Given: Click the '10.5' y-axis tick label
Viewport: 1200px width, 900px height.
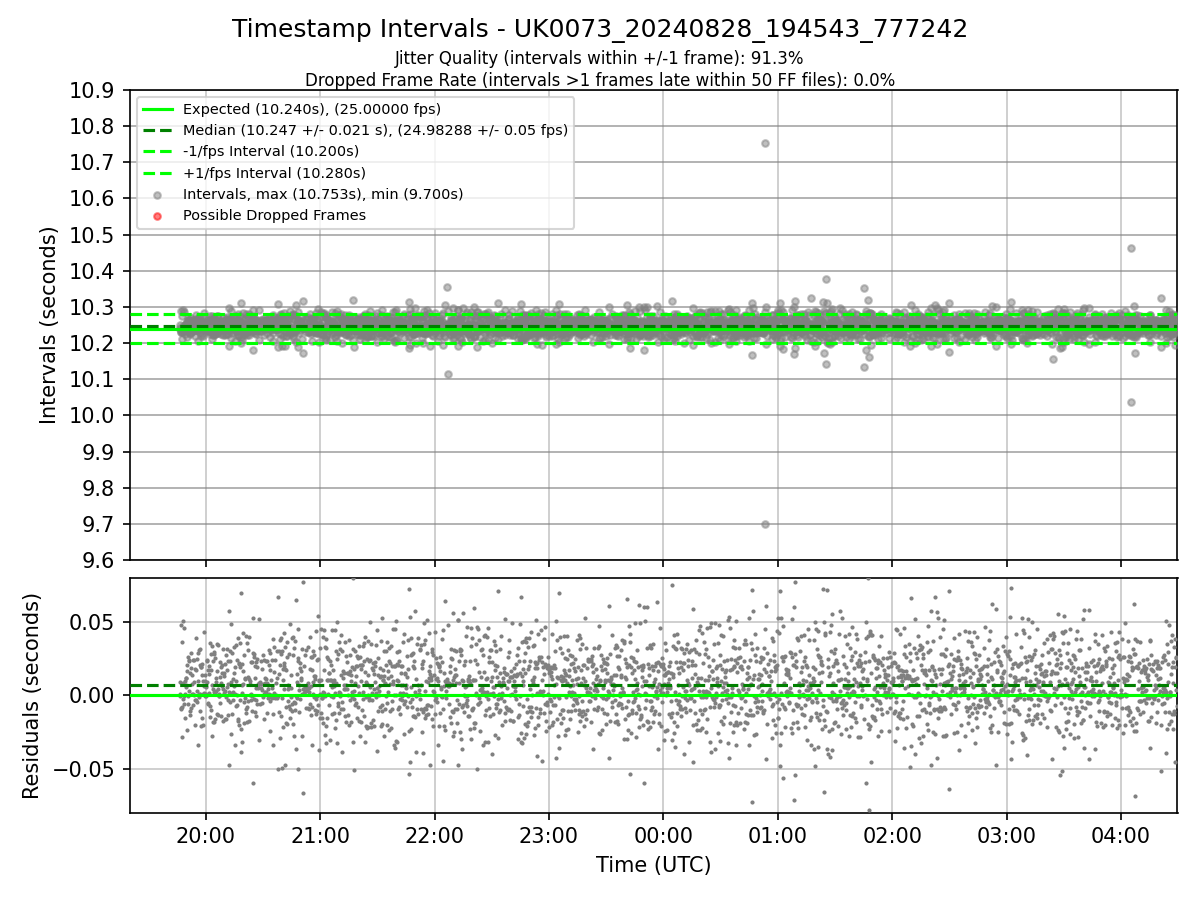Looking at the screenshot, I should (92, 235).
